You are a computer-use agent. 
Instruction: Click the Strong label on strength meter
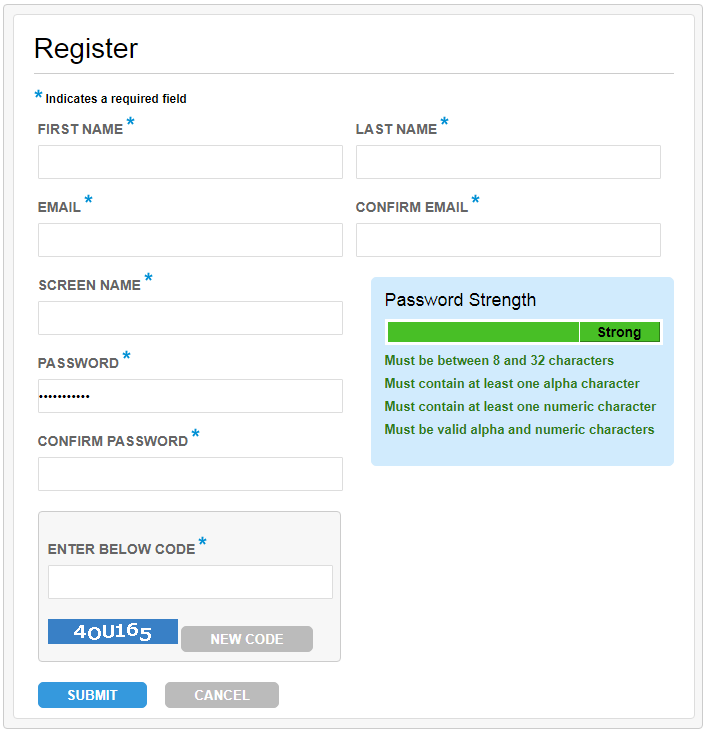pyautogui.click(x=619, y=332)
